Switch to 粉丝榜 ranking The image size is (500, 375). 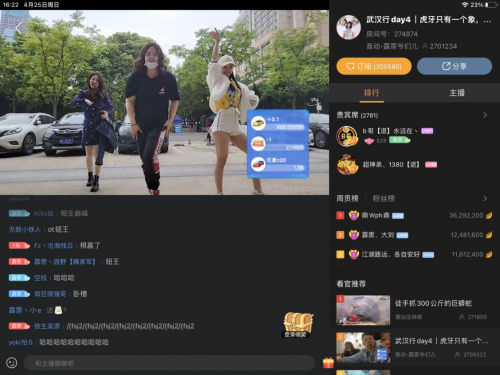[x=384, y=199]
